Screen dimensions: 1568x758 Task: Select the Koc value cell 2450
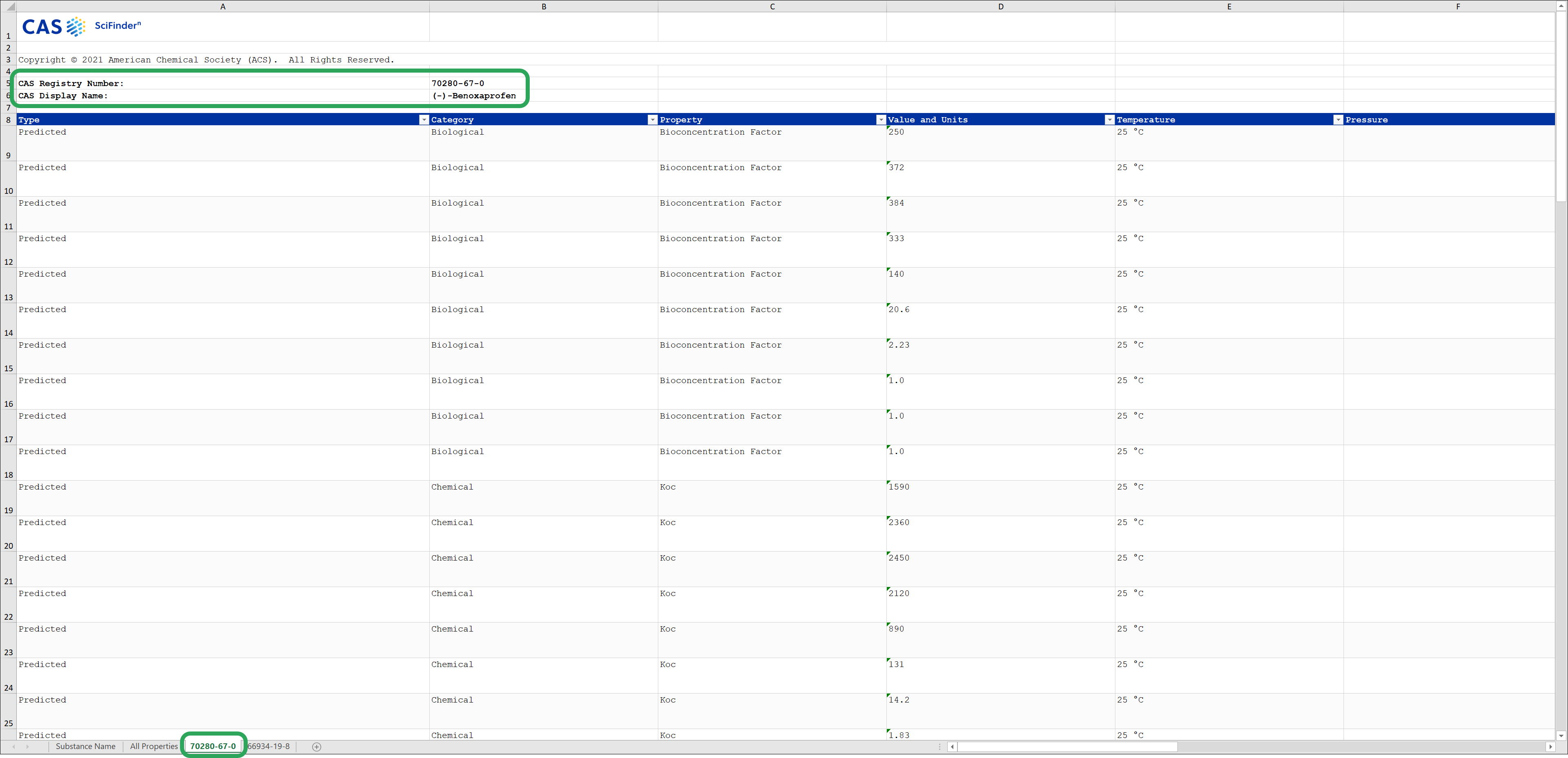click(x=1001, y=569)
